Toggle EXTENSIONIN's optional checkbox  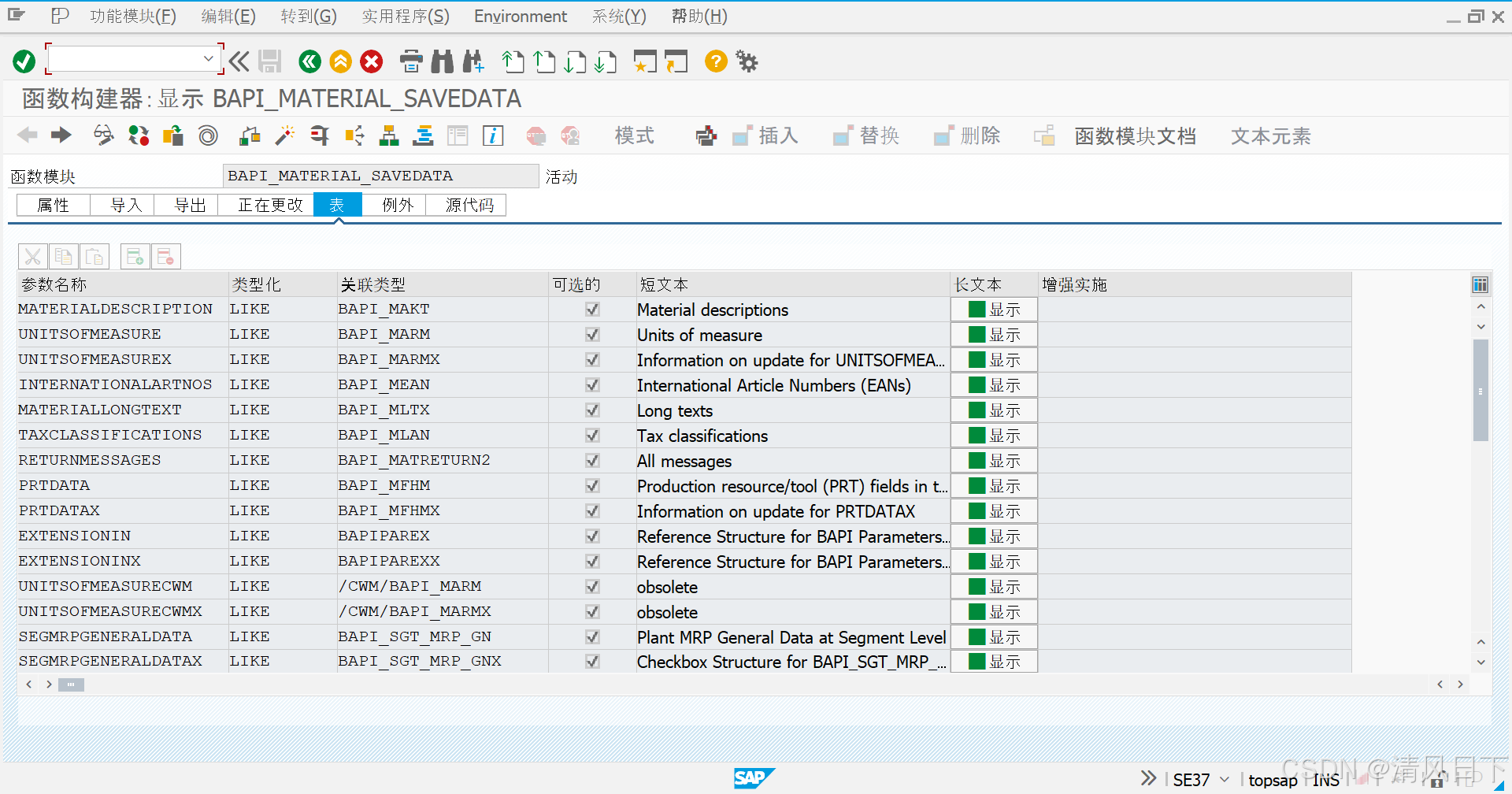[591, 536]
